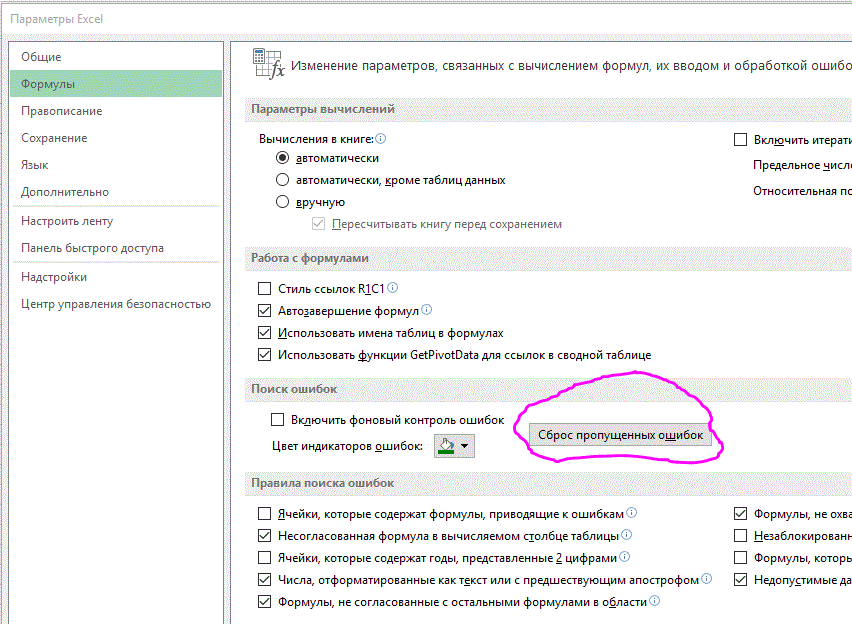Screen dimensions: 852x624
Task: Check Ячейки с формулами, приводящими к ошибкам
Action: click(264, 514)
